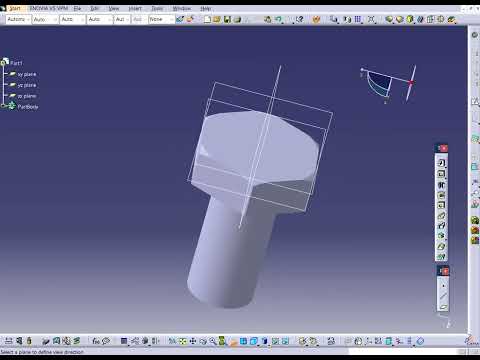
Task: Close the floating reference elements toolbar
Action: [446, 271]
